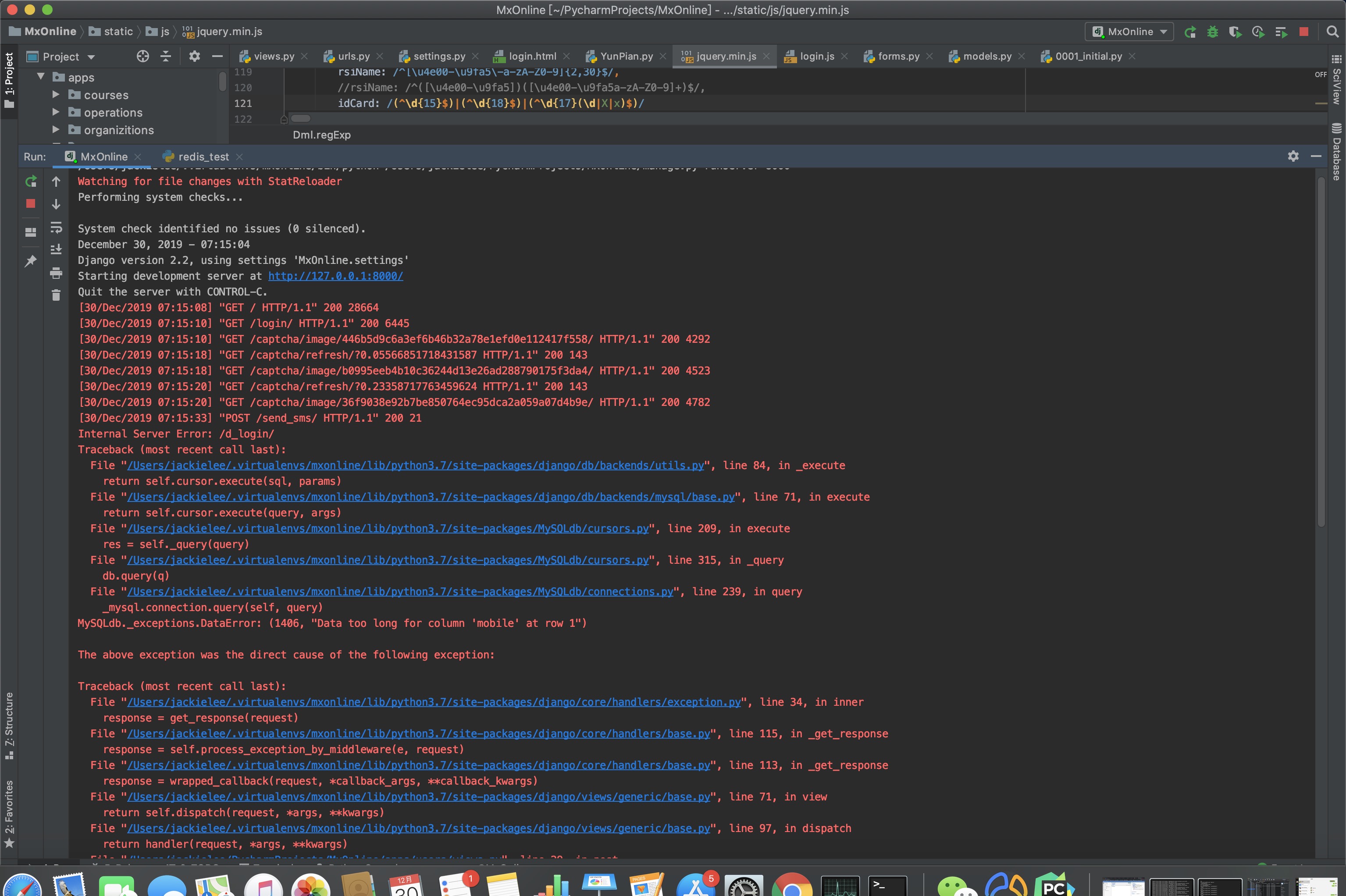The image size is (1346, 896).
Task: Toggle the 1: Project tool window button
Action: pos(9,80)
